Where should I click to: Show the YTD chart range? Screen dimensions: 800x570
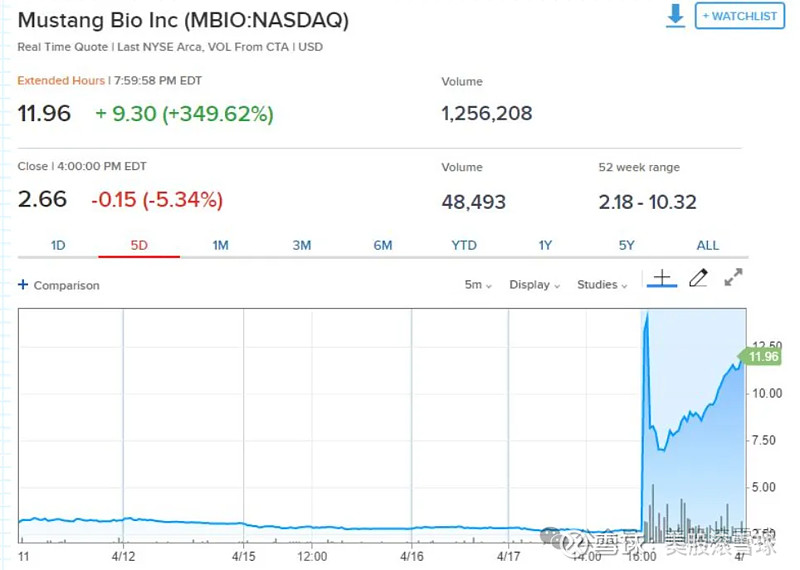[x=464, y=245]
